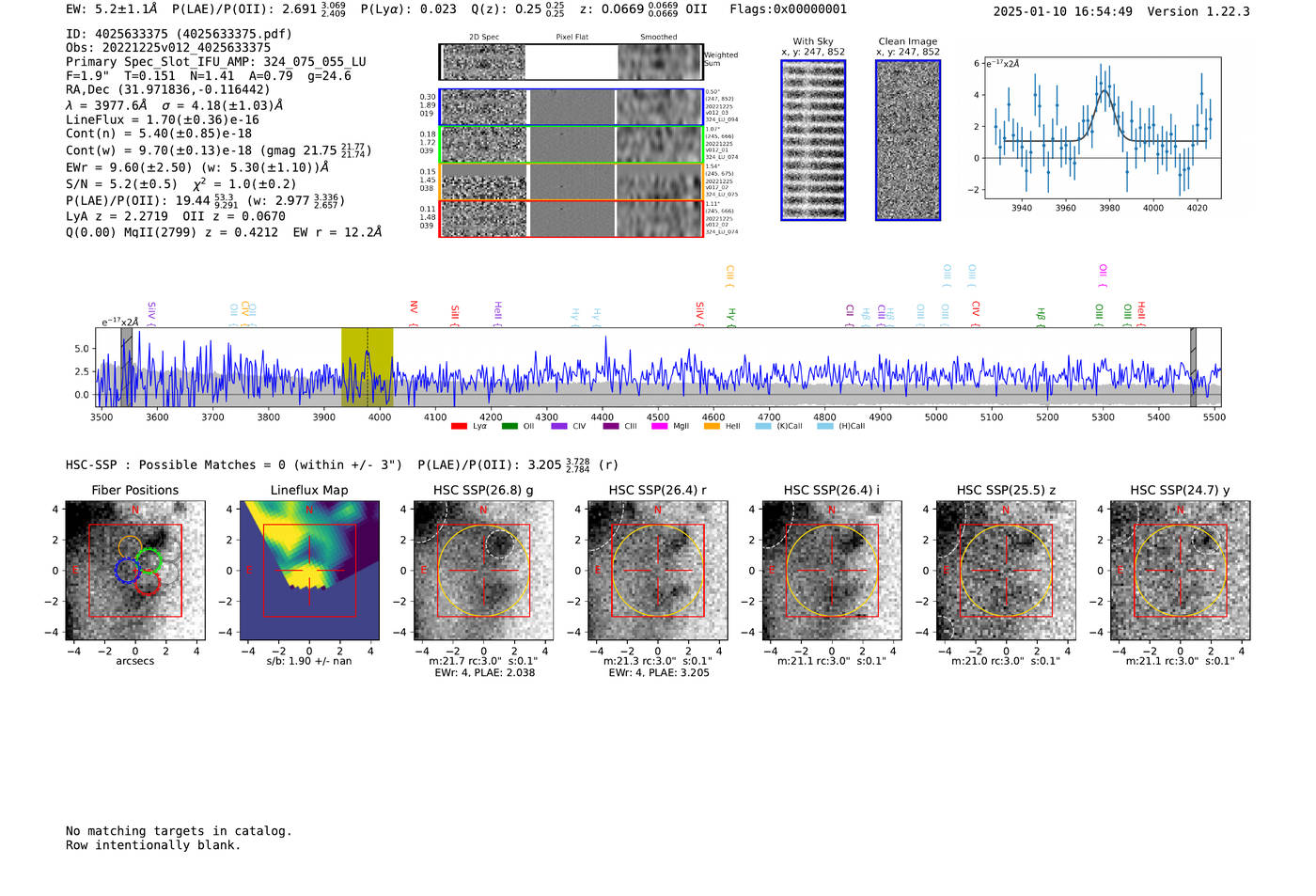Viewport: 1316px width, 896px height.
Task: Click the 2025-01-10 16:54:49 timestamp
Action: [1062, 11]
